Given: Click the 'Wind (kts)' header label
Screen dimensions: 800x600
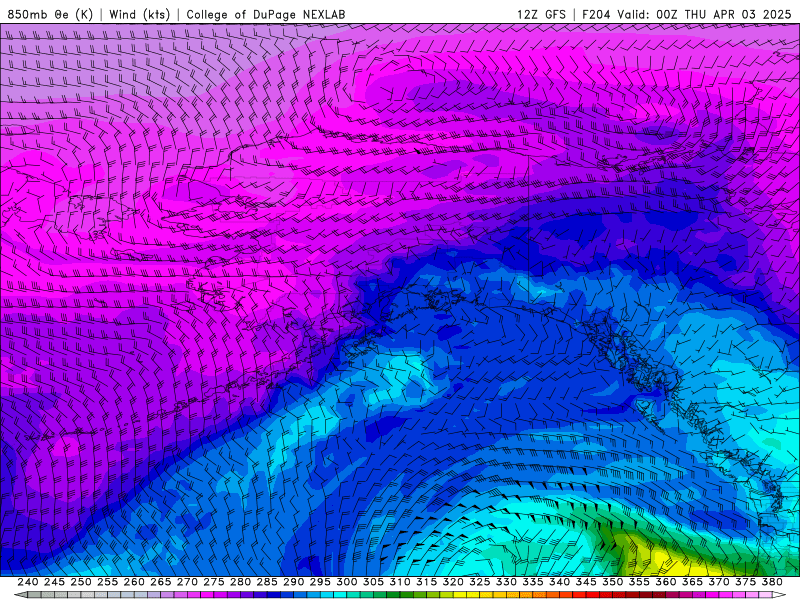Looking at the screenshot, I should point(140,14).
